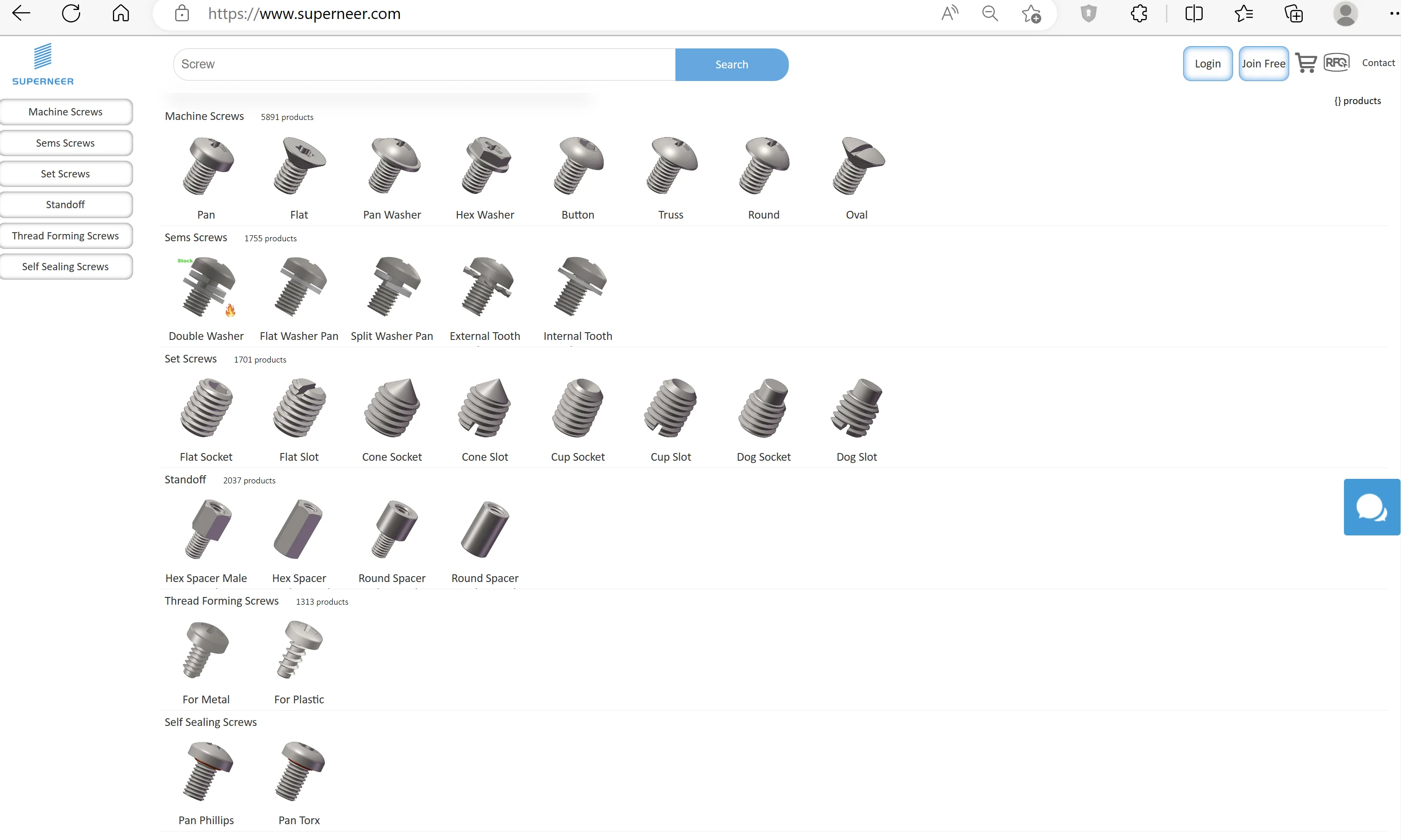Select Machine Screws in sidebar menu

(x=66, y=112)
